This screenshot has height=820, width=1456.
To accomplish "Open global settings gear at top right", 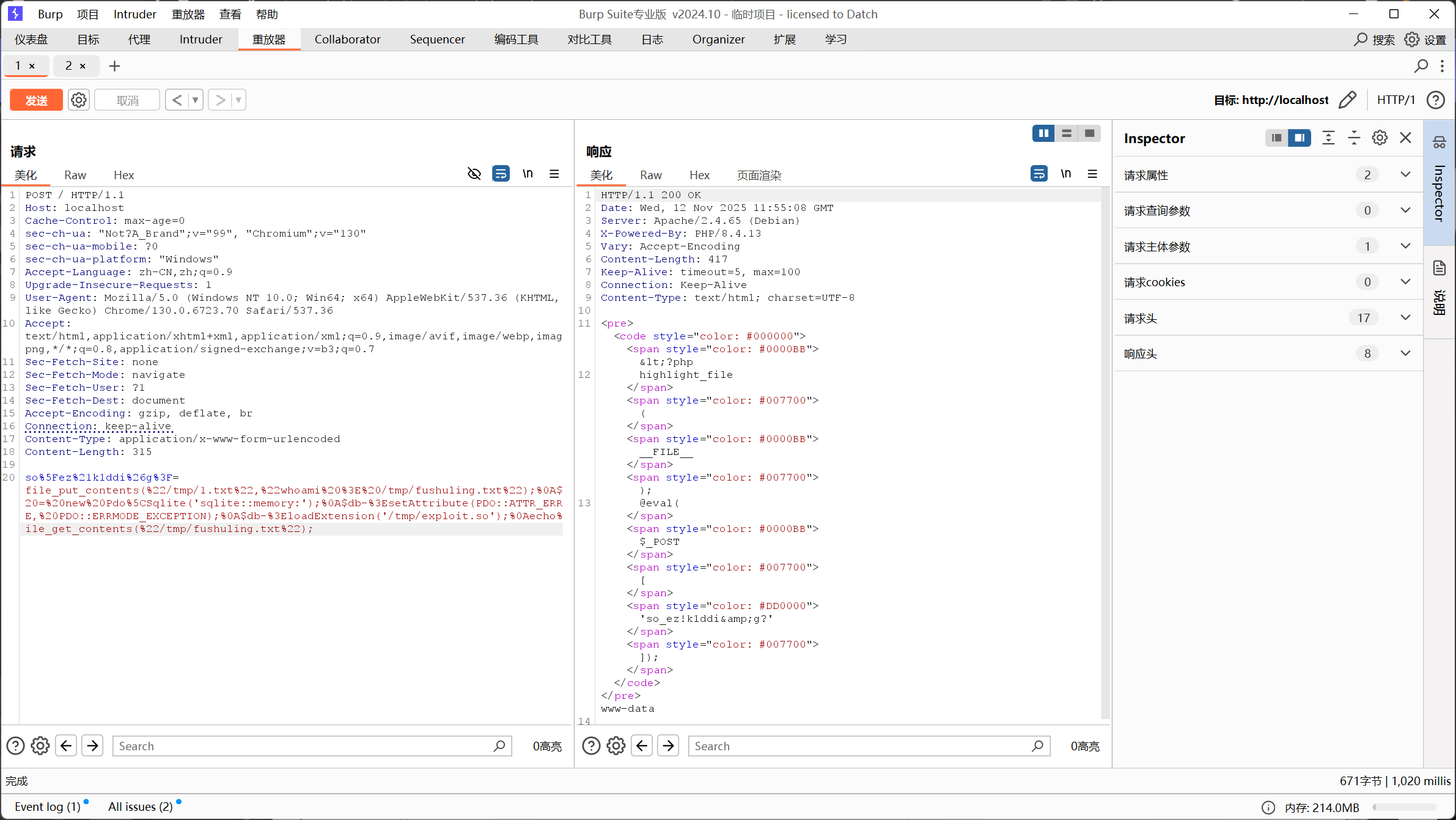I will pos(1412,40).
